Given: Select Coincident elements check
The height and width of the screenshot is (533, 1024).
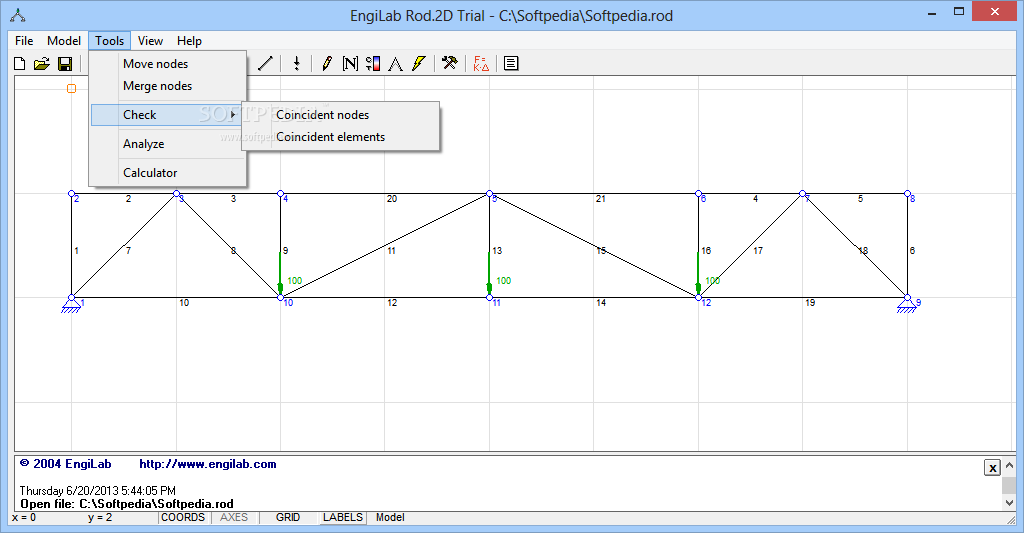Looking at the screenshot, I should [x=340, y=137].
